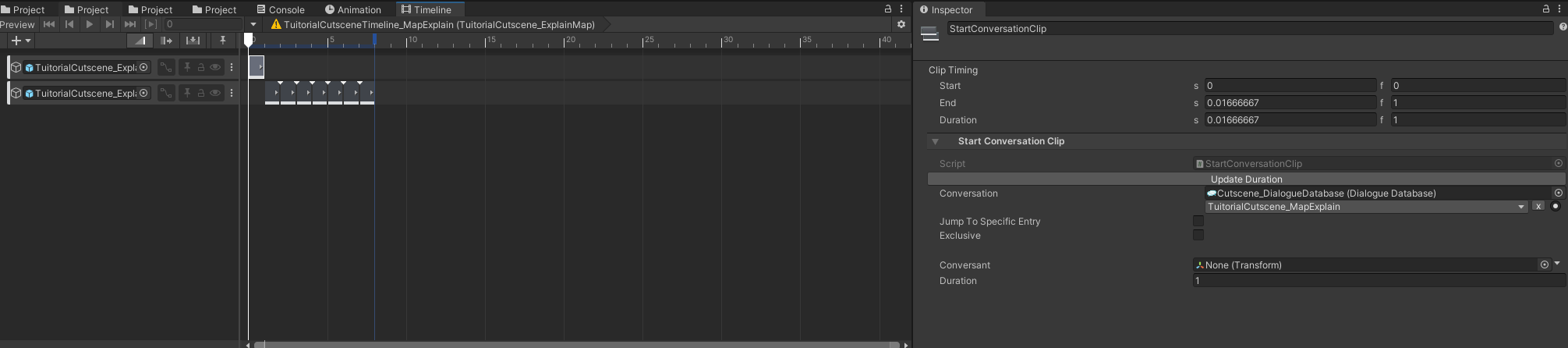
Task: Pick binding object for second track
Action: (x=143, y=93)
